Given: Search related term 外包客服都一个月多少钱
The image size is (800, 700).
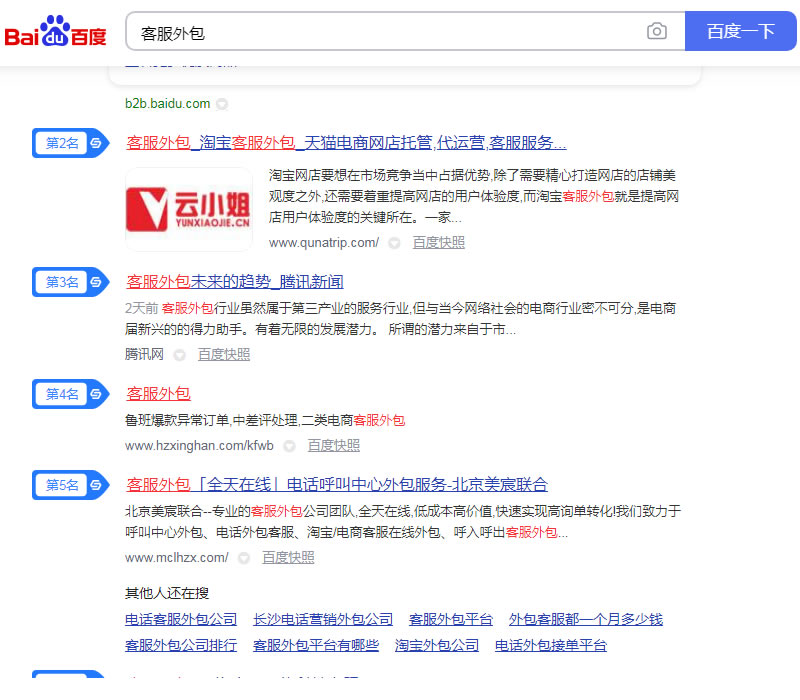Looking at the screenshot, I should tap(585, 619).
